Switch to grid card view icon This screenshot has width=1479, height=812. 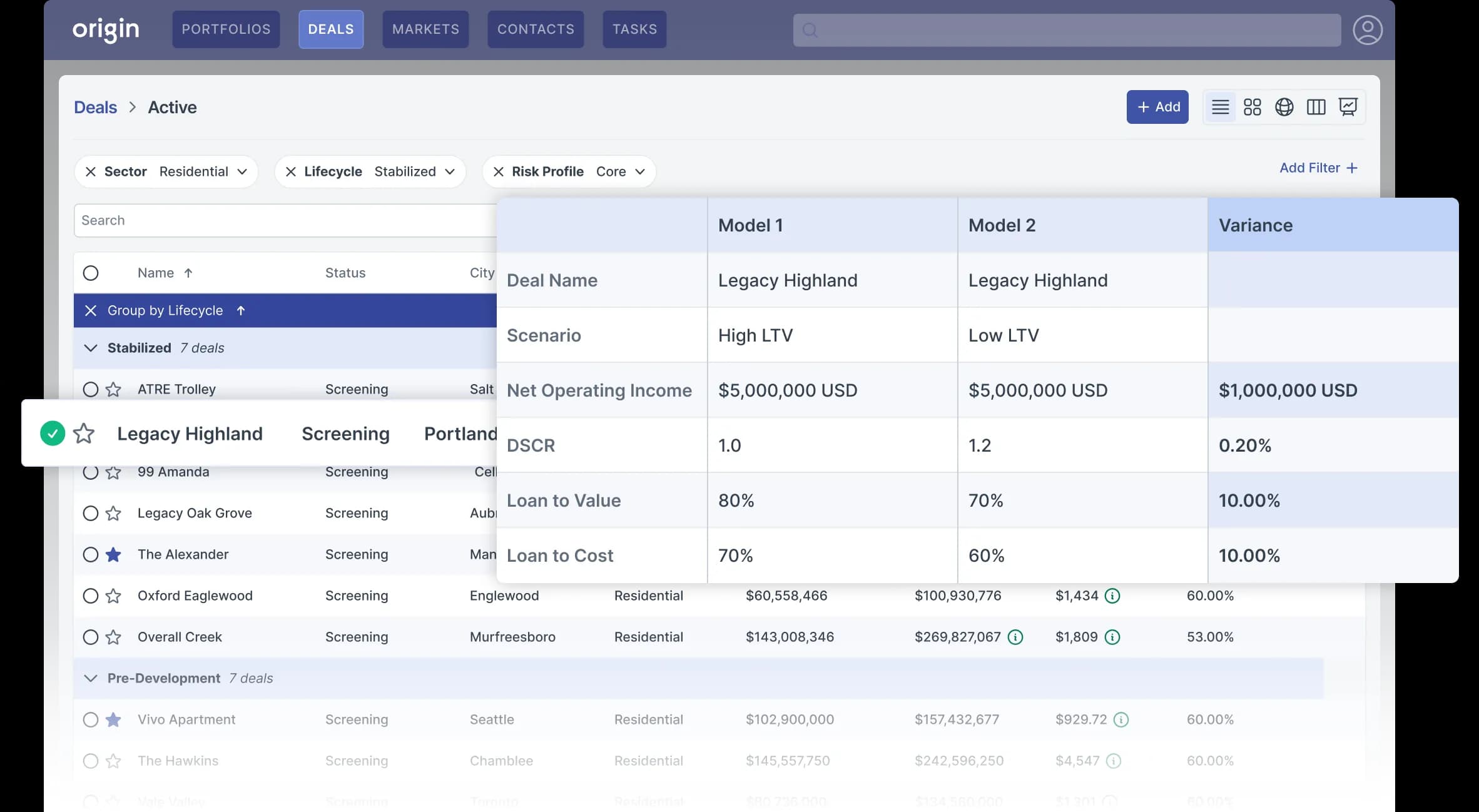click(1252, 107)
